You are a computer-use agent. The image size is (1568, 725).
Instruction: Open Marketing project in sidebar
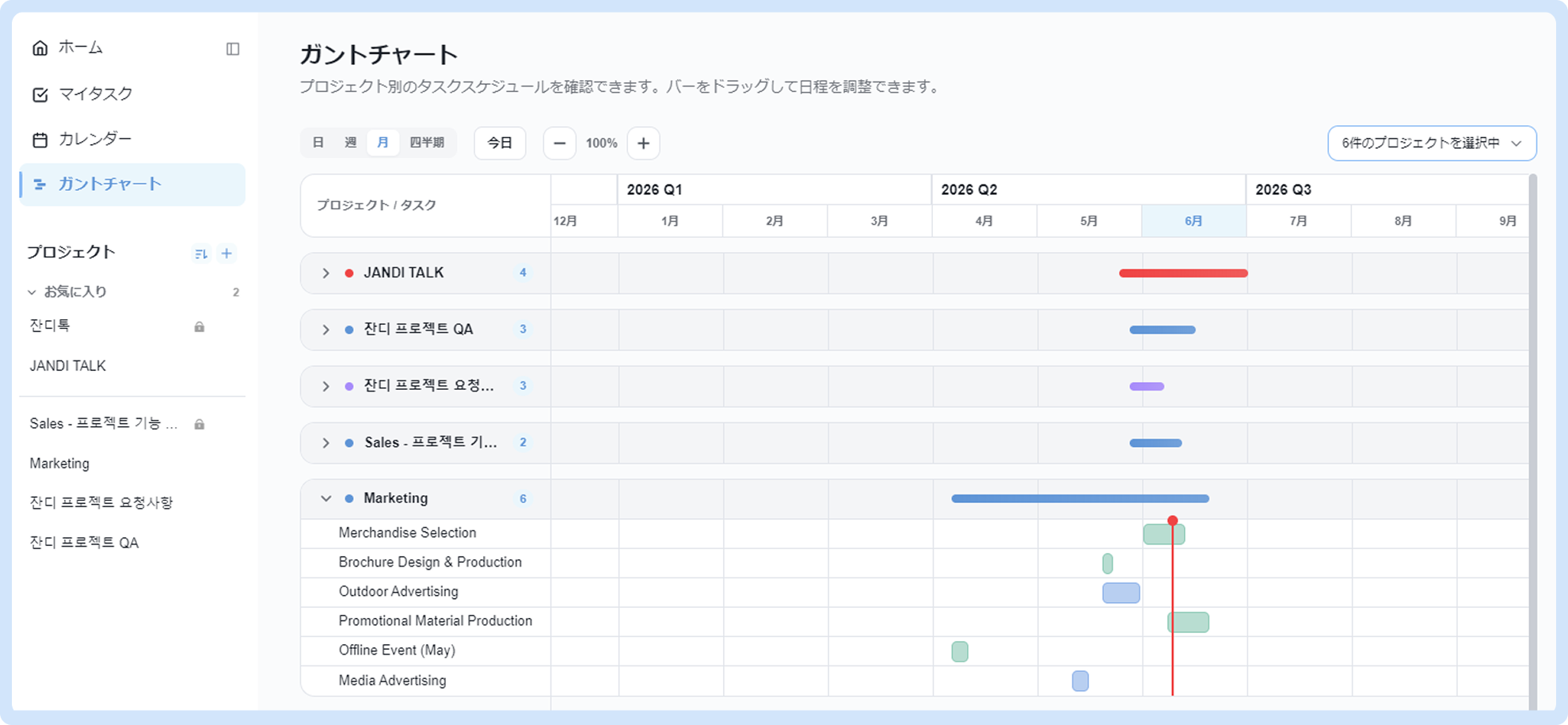pos(59,464)
